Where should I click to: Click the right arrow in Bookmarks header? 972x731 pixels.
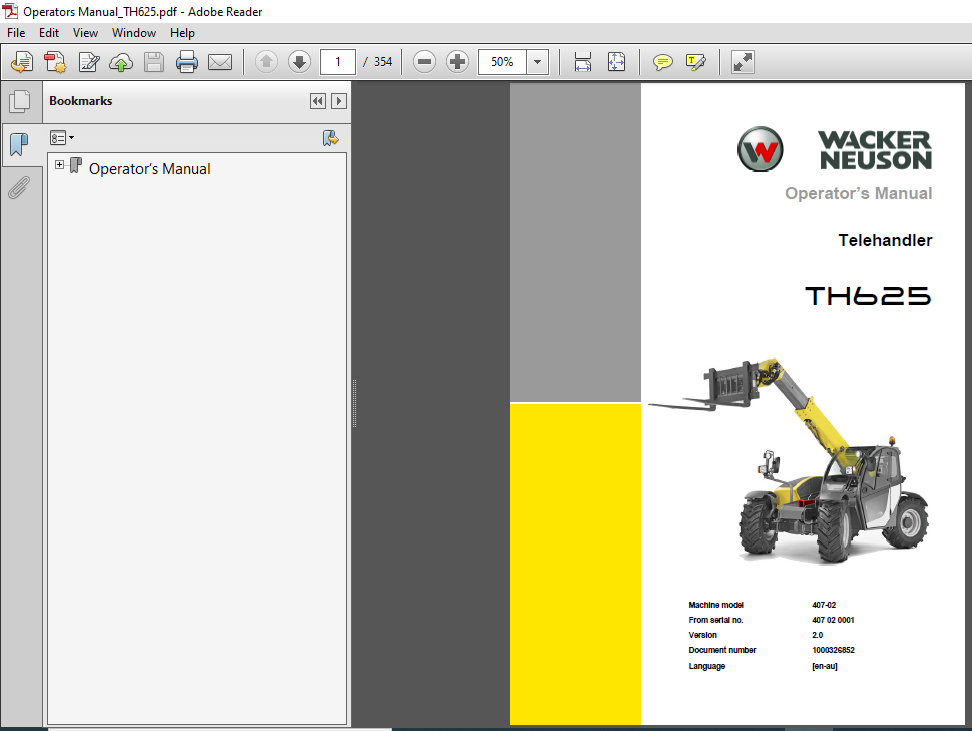338,101
